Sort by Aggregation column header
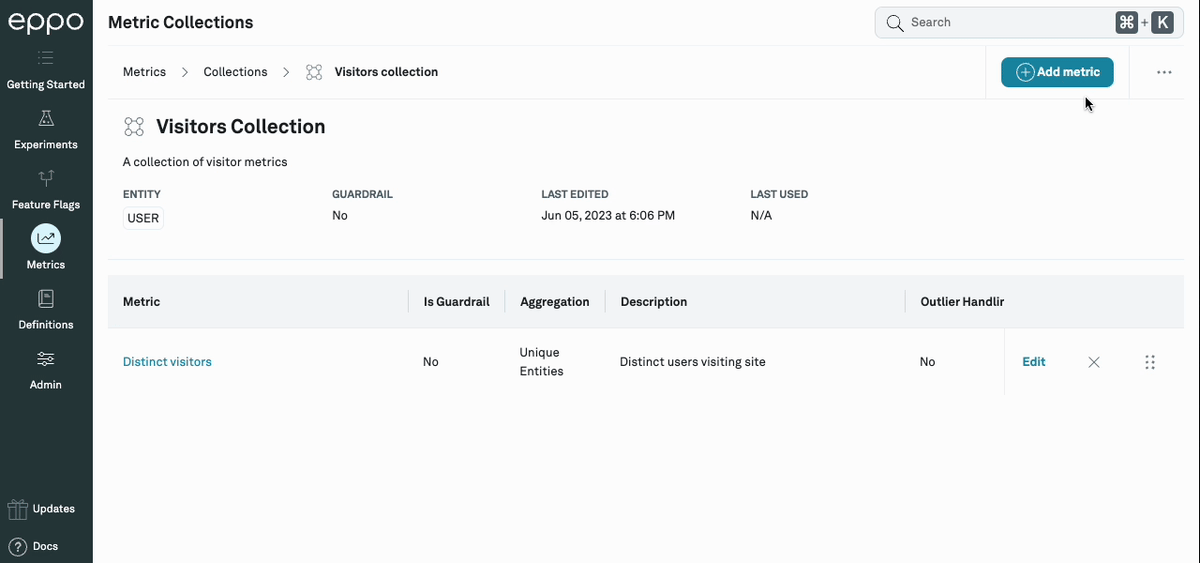 pyautogui.click(x=554, y=301)
